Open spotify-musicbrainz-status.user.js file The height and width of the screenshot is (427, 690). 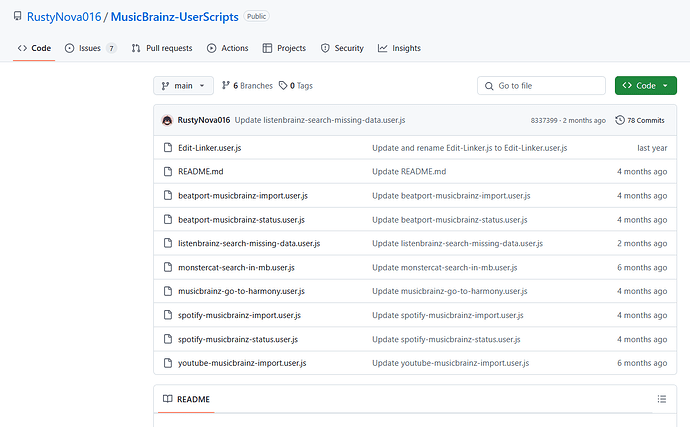click(x=238, y=339)
